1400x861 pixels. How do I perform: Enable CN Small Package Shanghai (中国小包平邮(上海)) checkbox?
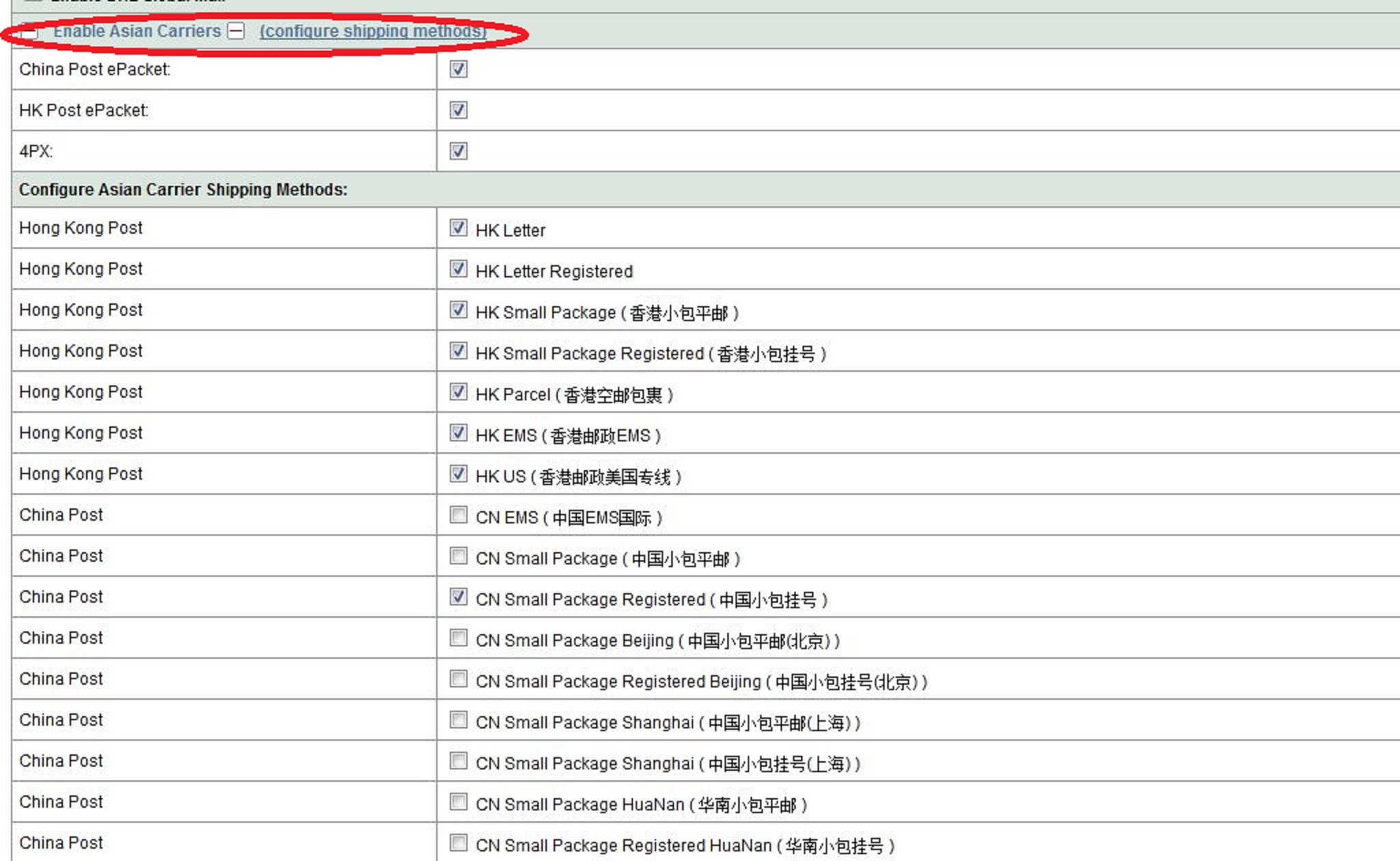pos(459,720)
